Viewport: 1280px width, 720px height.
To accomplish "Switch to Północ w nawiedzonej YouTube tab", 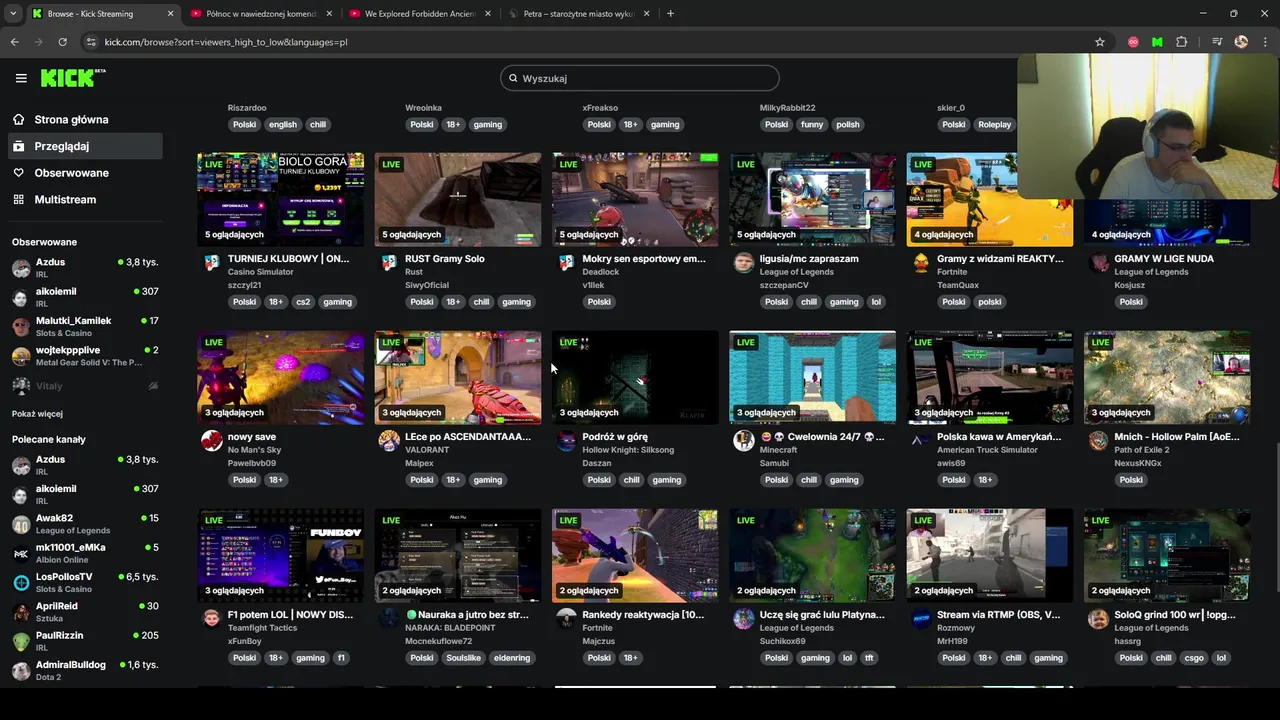I will click(x=261, y=14).
